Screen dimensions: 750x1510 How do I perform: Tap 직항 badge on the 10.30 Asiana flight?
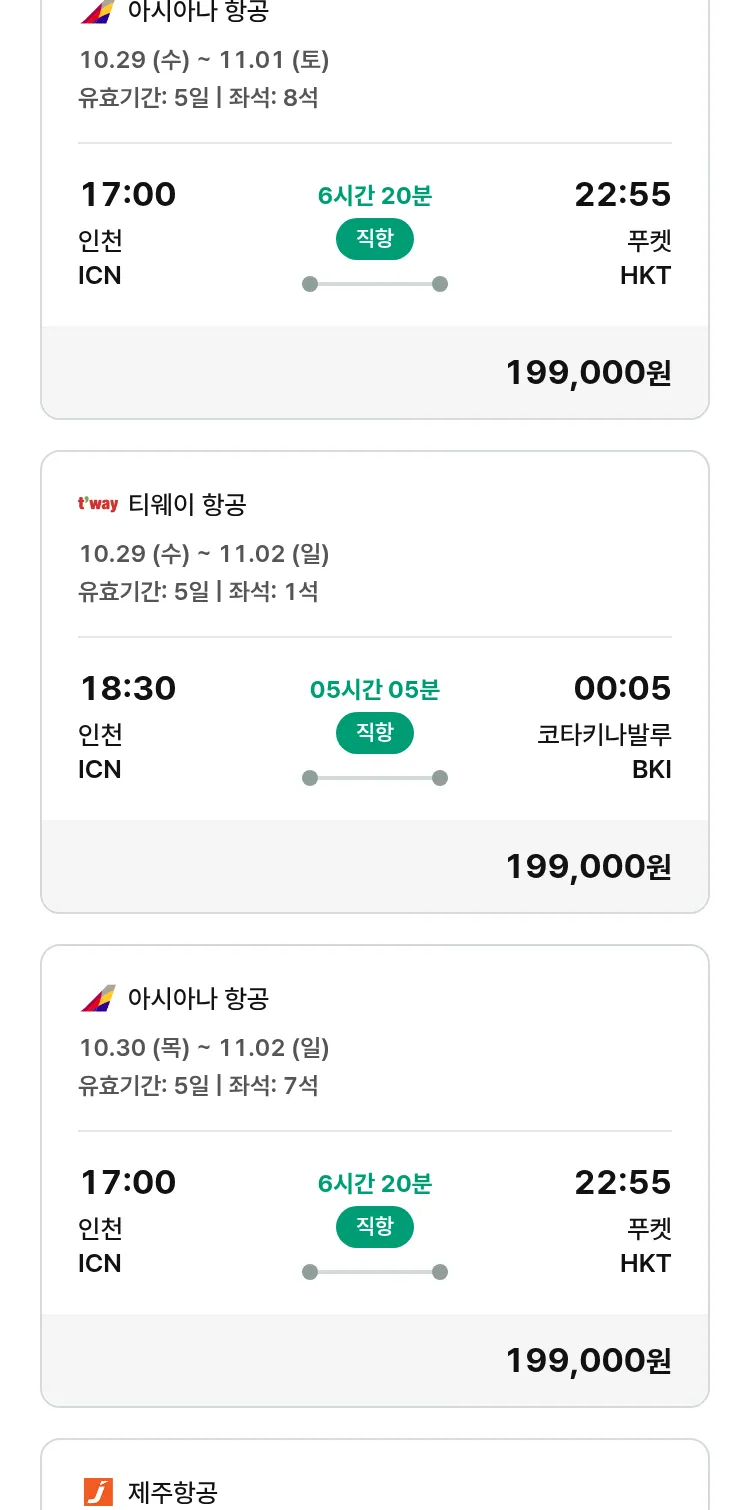point(374,1227)
